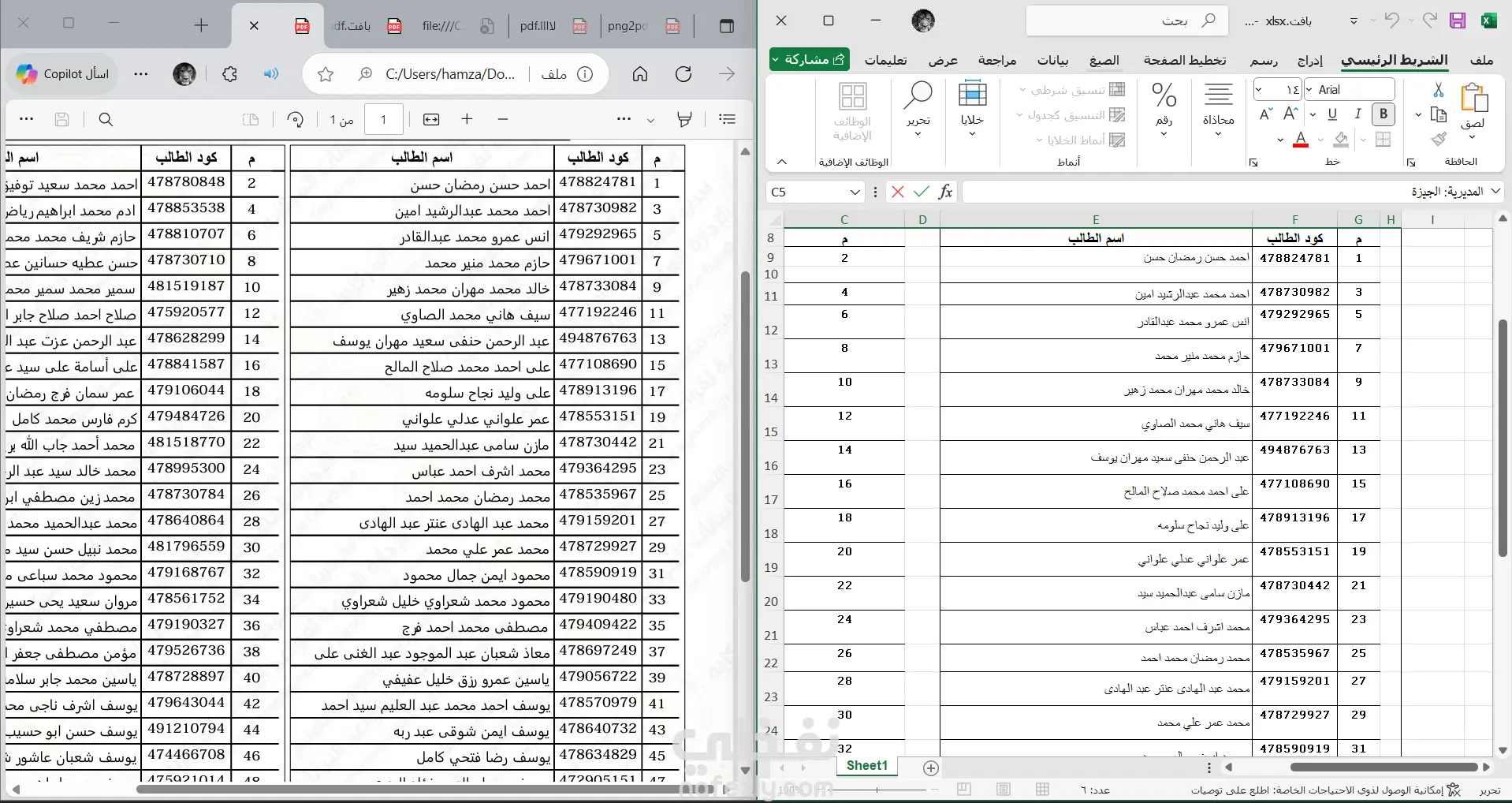
Task: Click the PDF fit-to-width icon
Action: pos(431,120)
